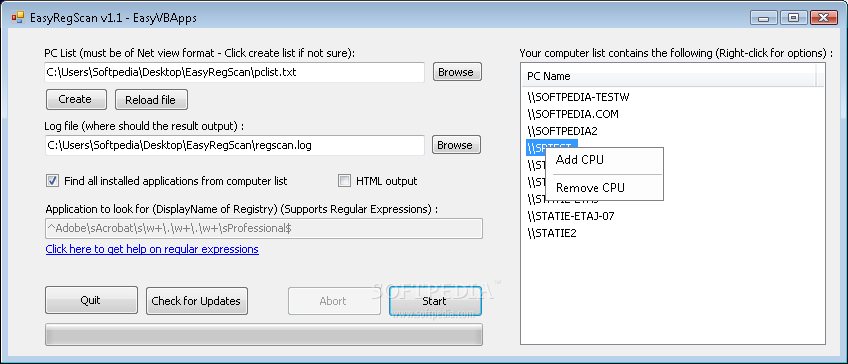Quit the application with Quit button
Screen dimensions: 848x364
coord(91,301)
